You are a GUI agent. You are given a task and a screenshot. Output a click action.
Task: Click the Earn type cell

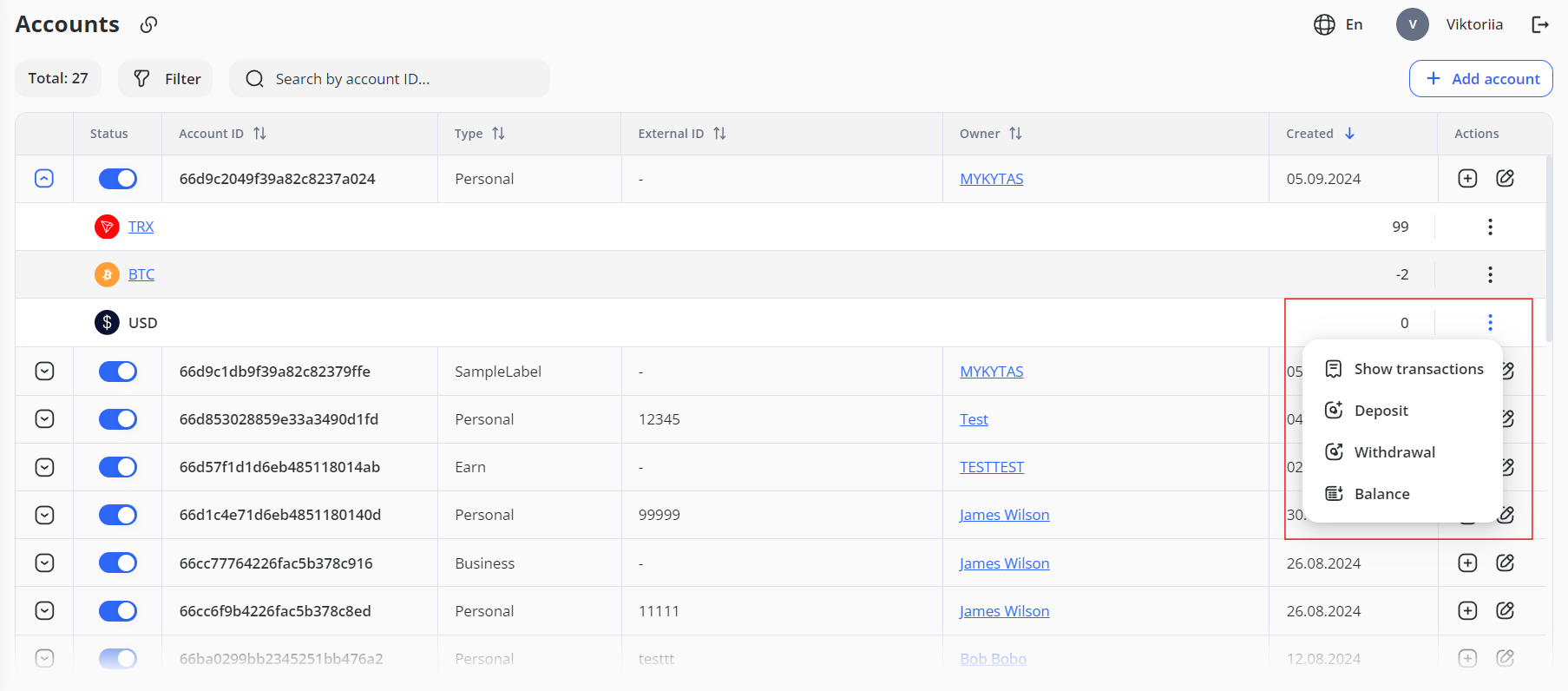(x=470, y=467)
